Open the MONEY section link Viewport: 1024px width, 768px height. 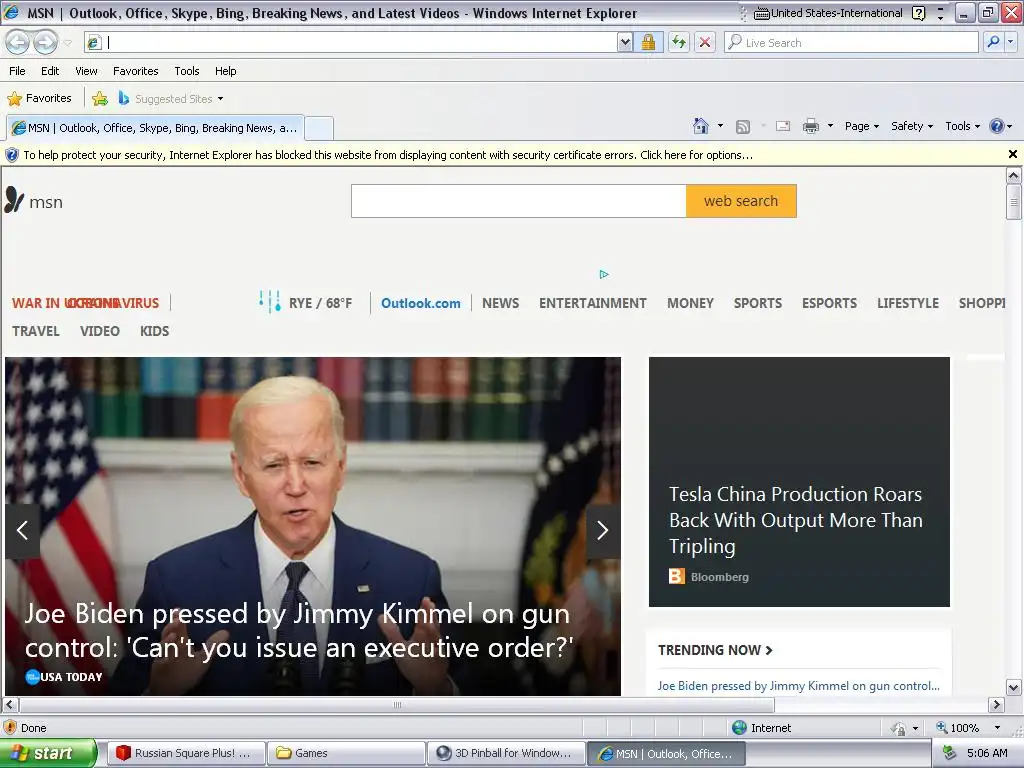pos(690,303)
